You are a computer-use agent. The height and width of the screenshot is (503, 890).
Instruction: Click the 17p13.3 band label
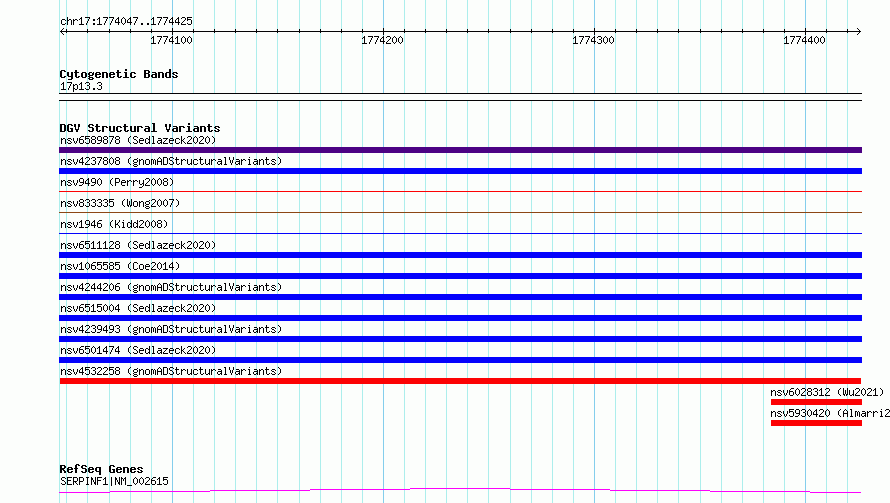coord(81,86)
